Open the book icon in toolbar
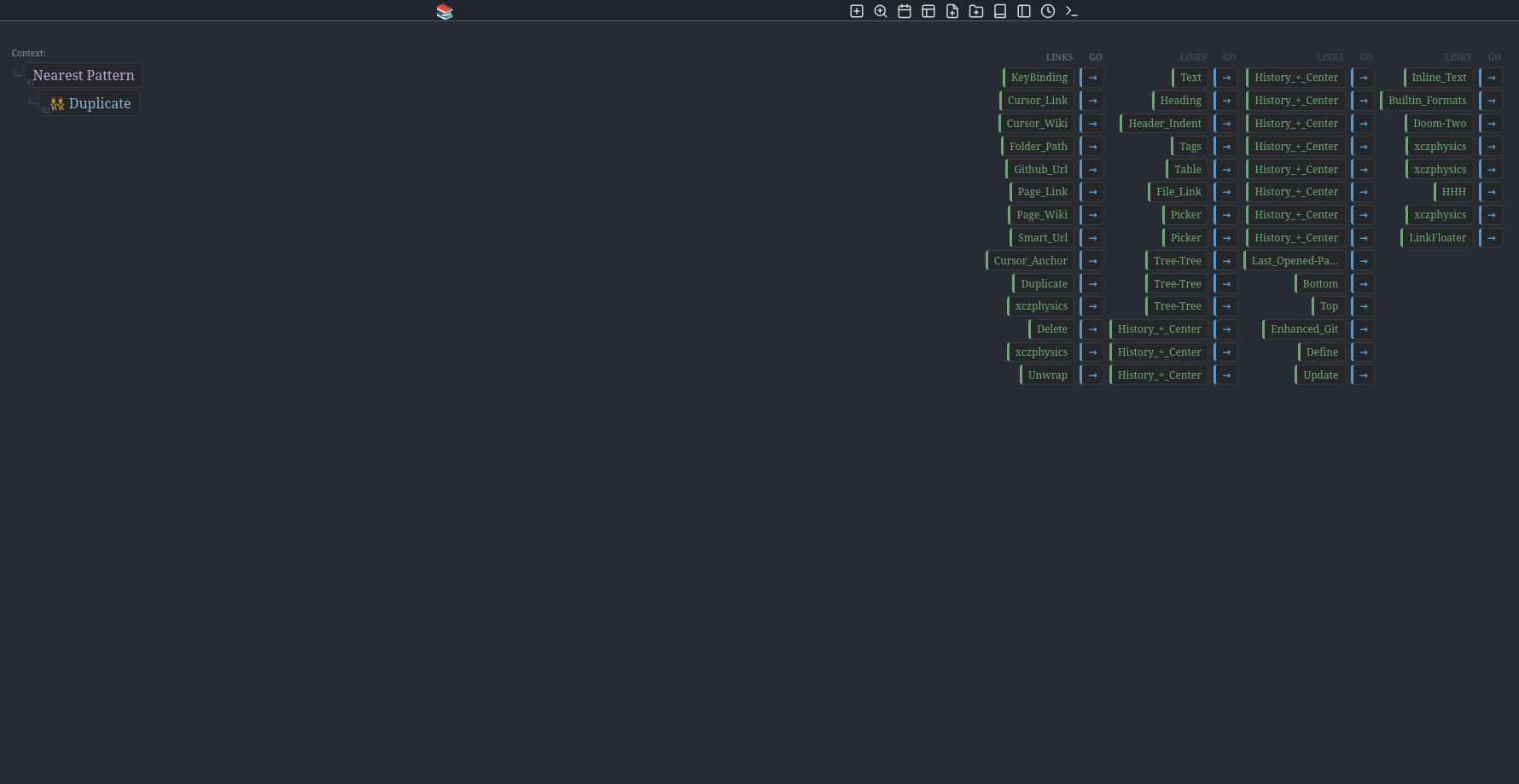The height and width of the screenshot is (784, 1519). click(x=1000, y=11)
